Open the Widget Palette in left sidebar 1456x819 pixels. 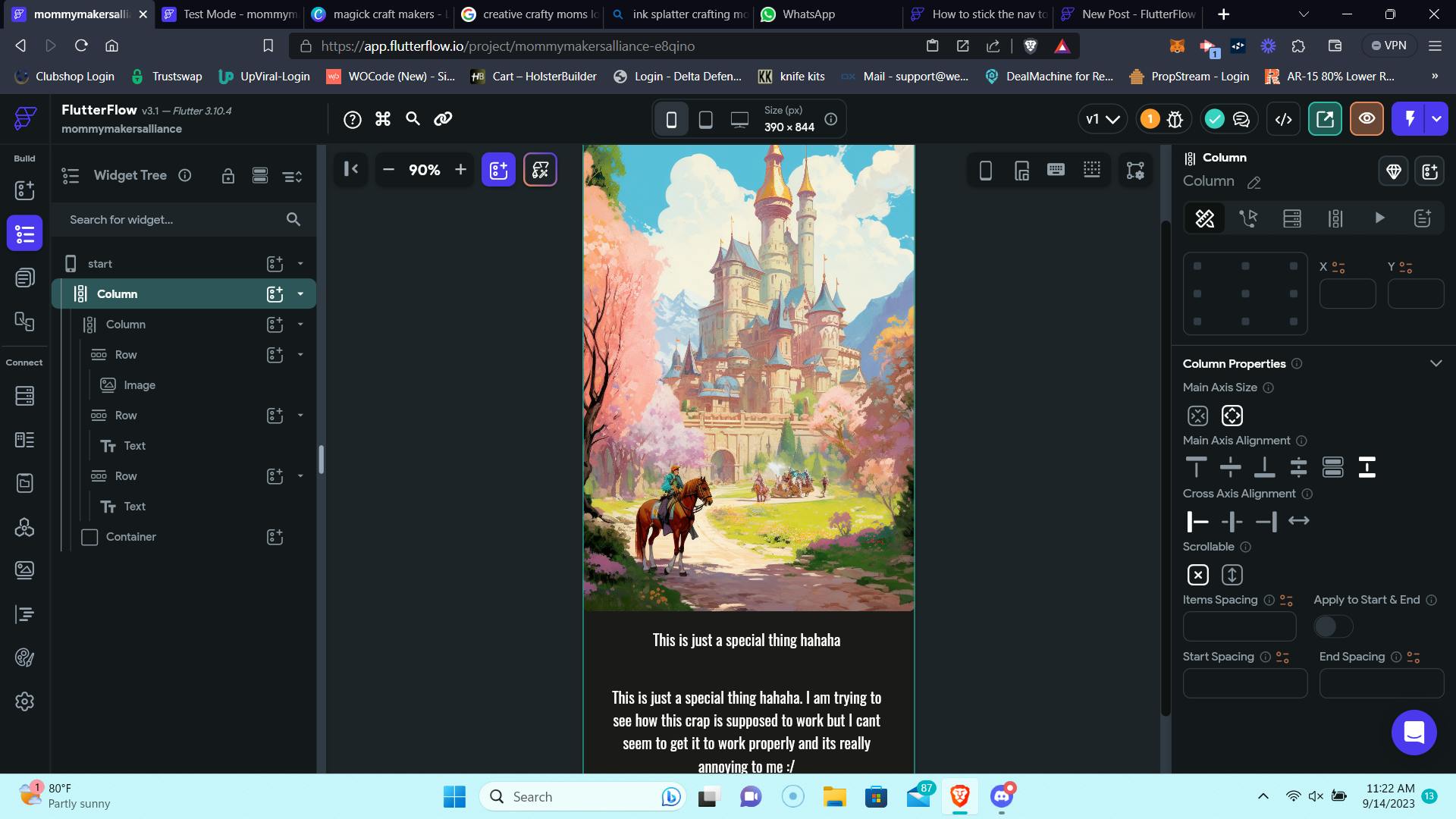tap(24, 190)
